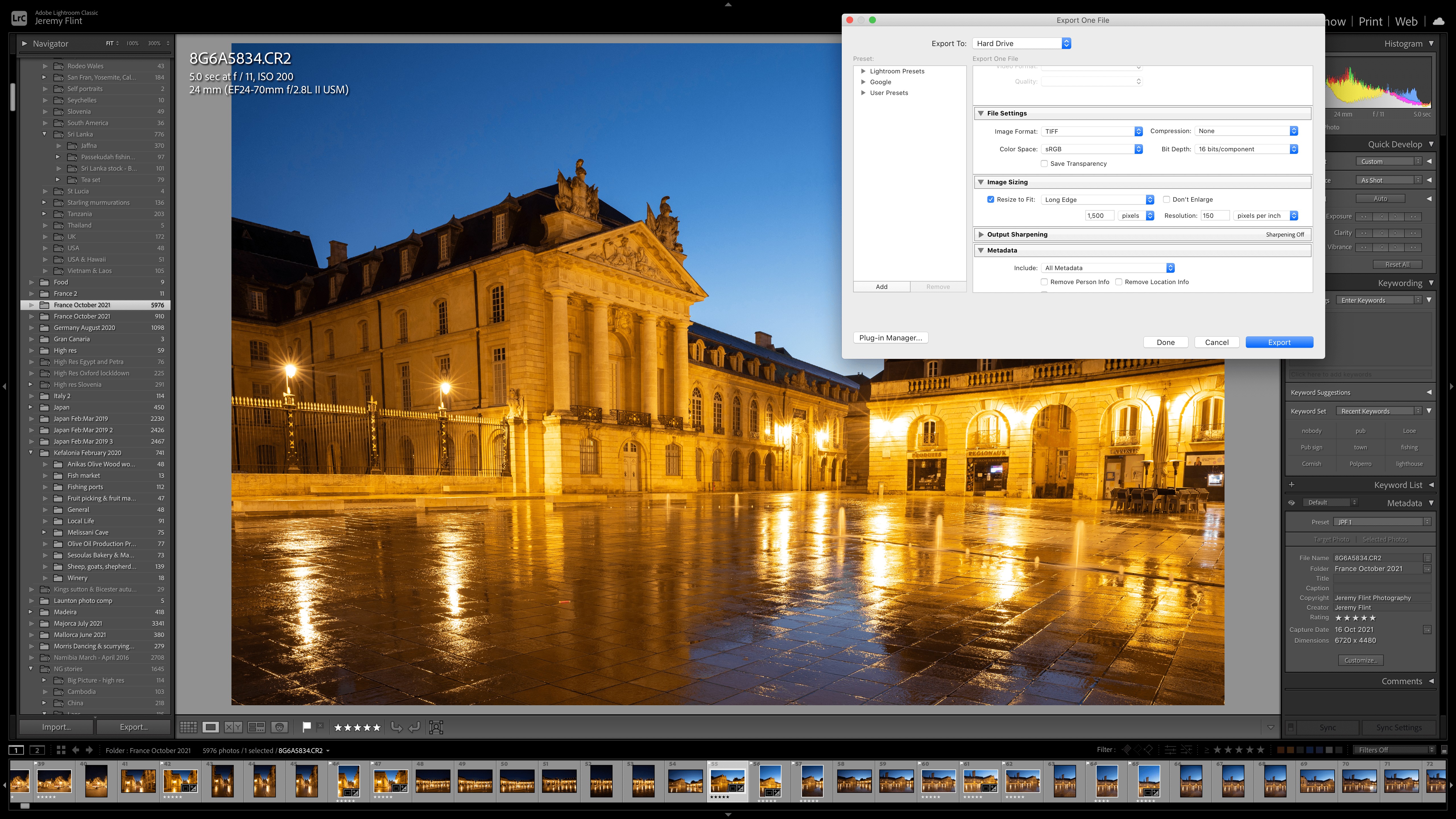Check Save Transparency in File Settings
1456x819 pixels.
(x=1045, y=163)
